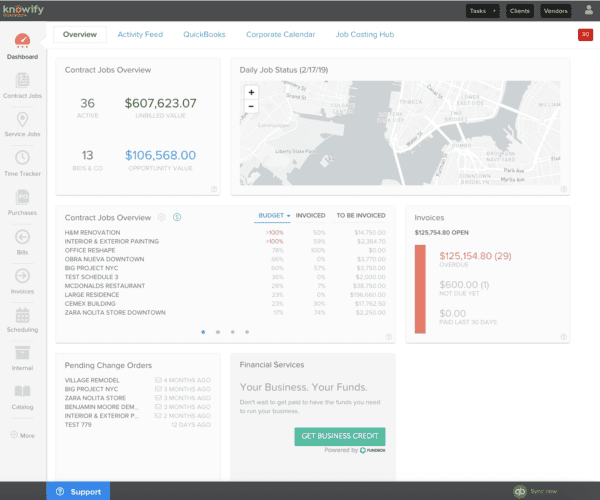Open Service Jobs in the sidebar
The width and height of the screenshot is (600, 500).
tap(22, 124)
